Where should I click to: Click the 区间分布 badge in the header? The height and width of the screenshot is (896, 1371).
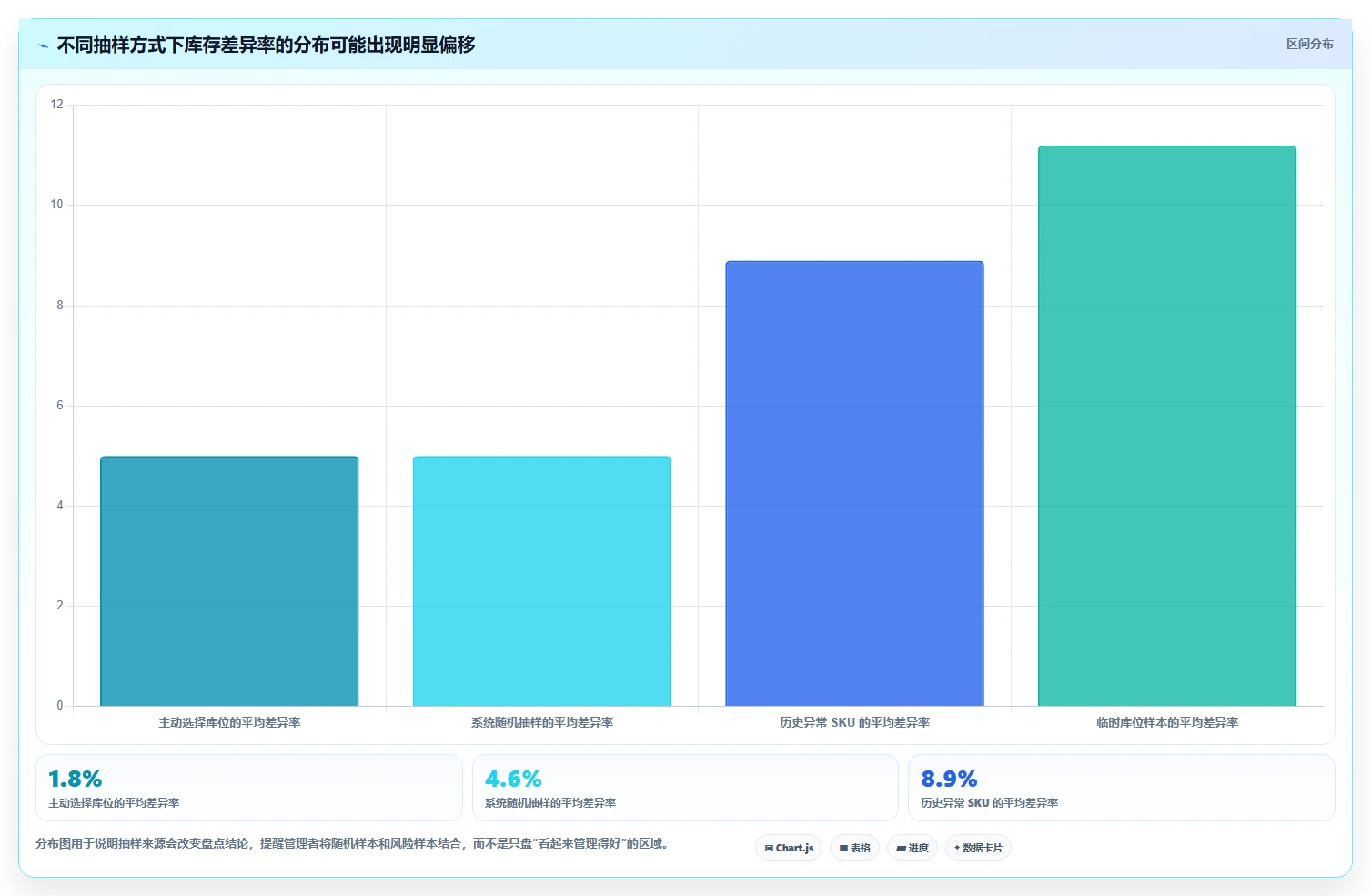click(1309, 44)
